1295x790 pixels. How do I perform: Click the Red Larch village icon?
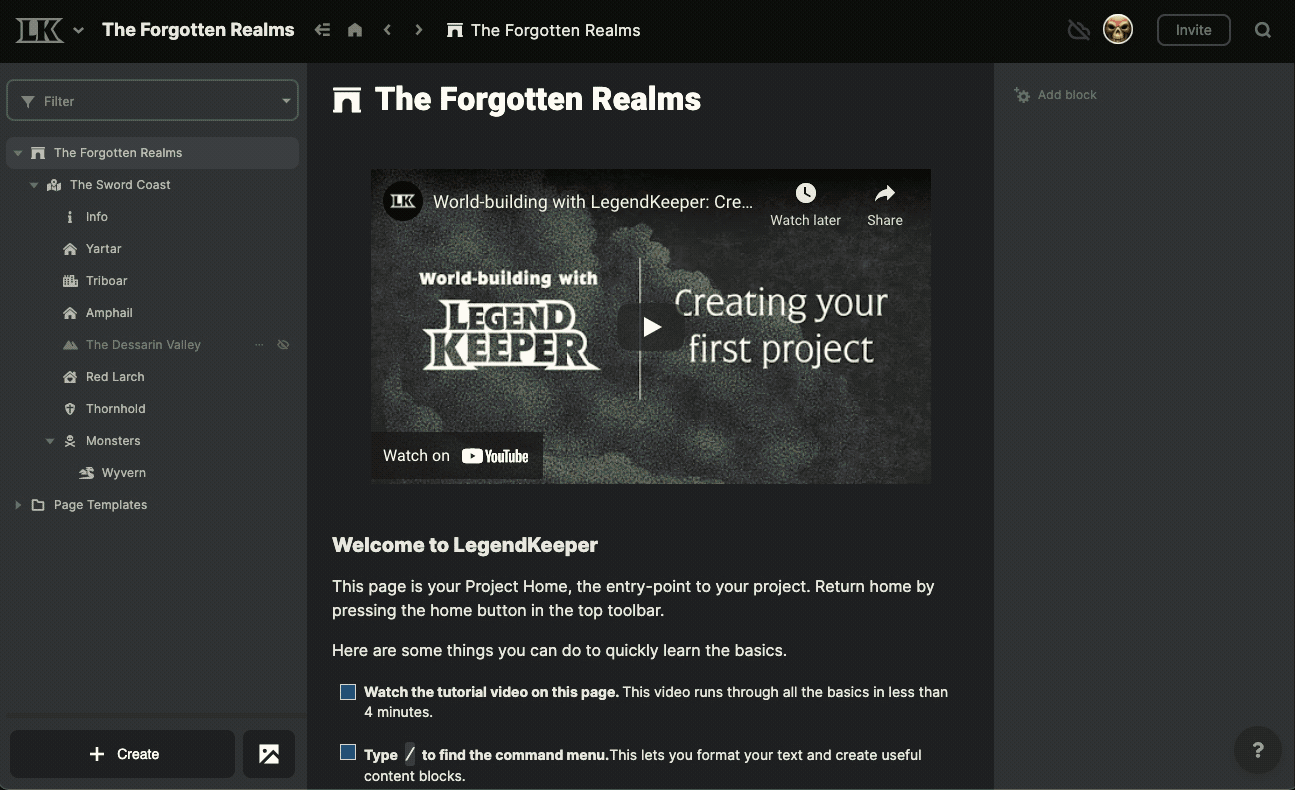(x=70, y=377)
